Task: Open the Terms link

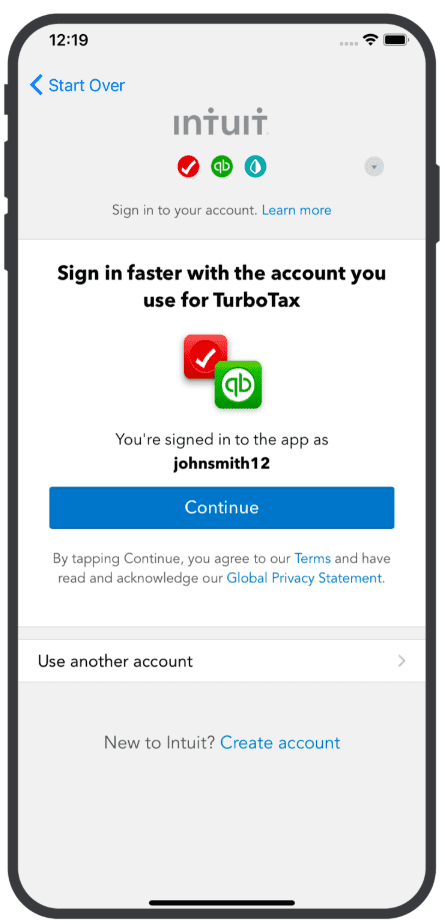Action: (312, 557)
